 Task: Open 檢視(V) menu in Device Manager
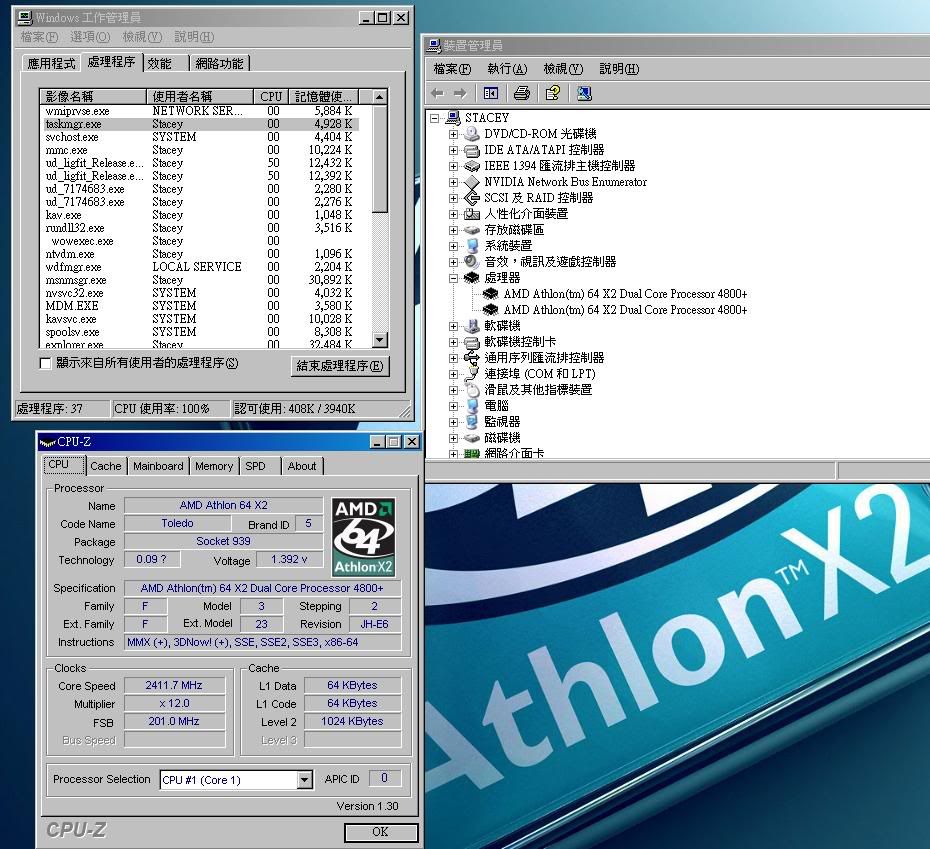(563, 69)
